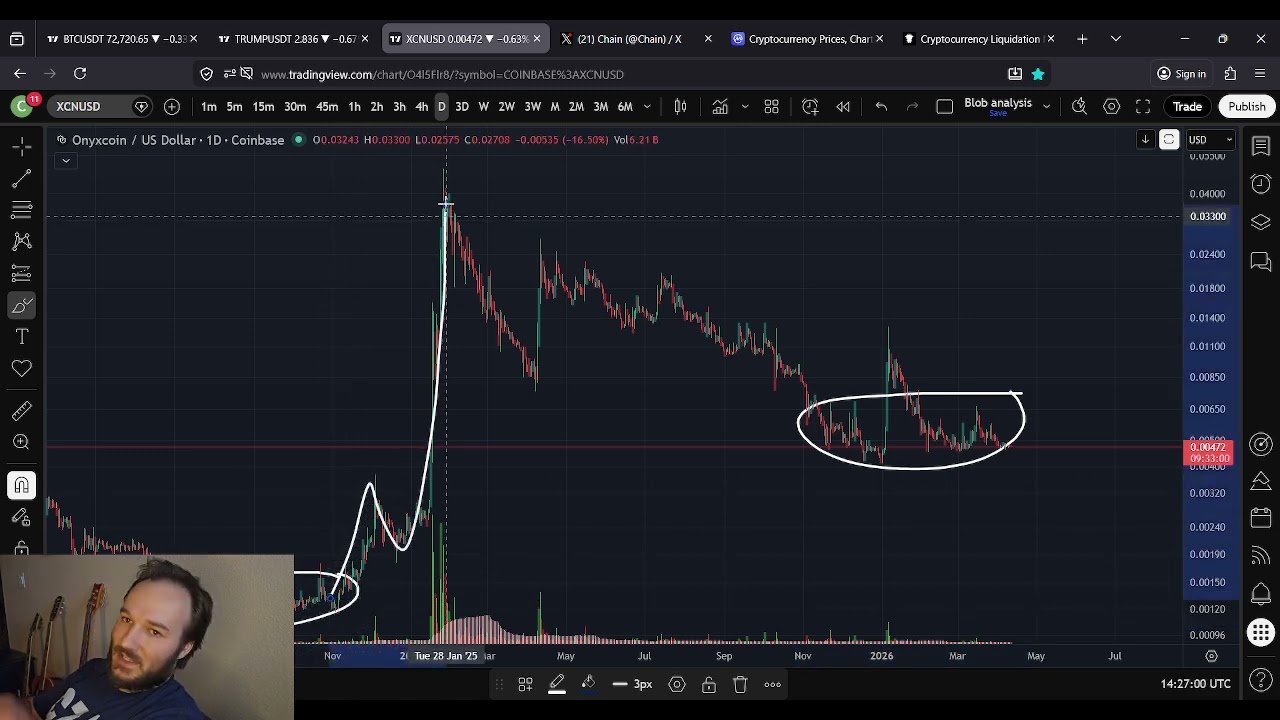The image size is (1280, 720).
Task: Enter fullscreen chart mode
Action: (x=1143, y=107)
